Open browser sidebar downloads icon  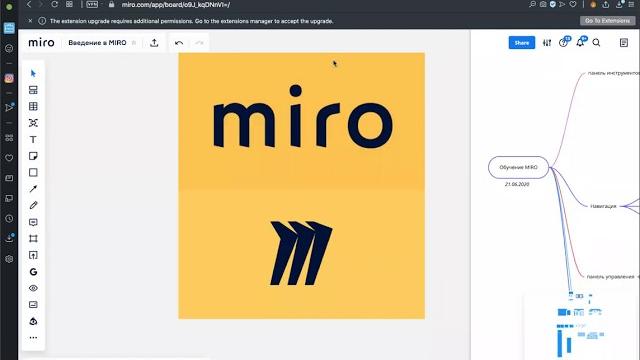click(x=9, y=239)
